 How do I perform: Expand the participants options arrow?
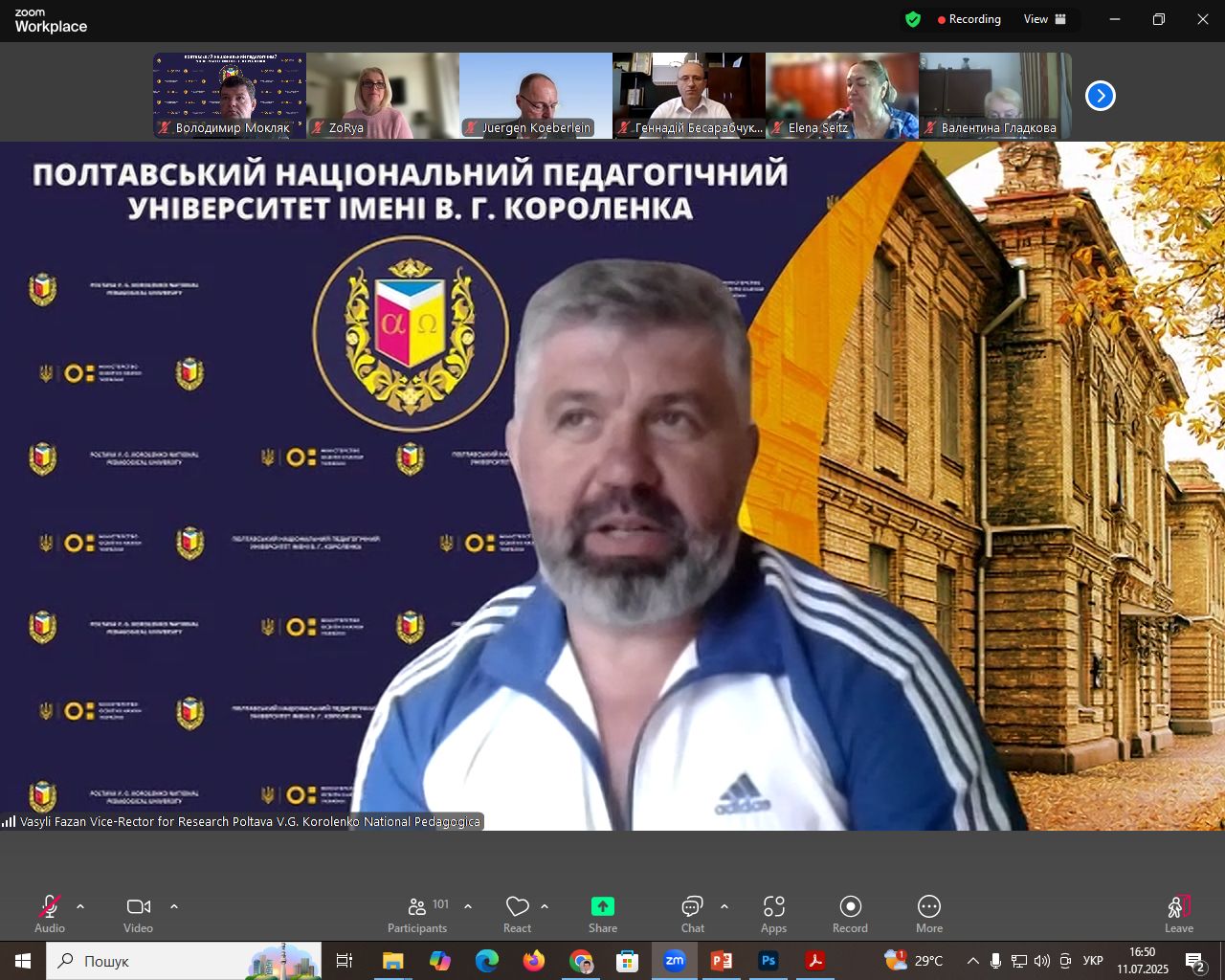[468, 906]
